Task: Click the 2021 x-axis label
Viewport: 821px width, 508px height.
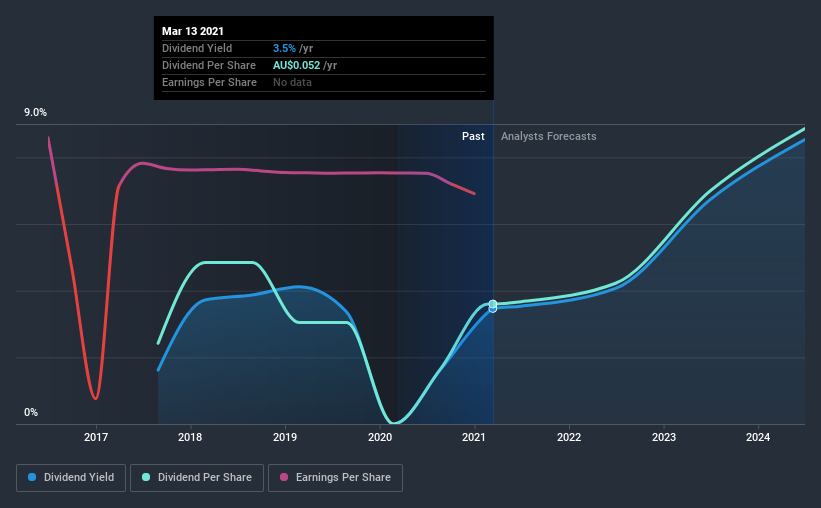Action: (474, 437)
